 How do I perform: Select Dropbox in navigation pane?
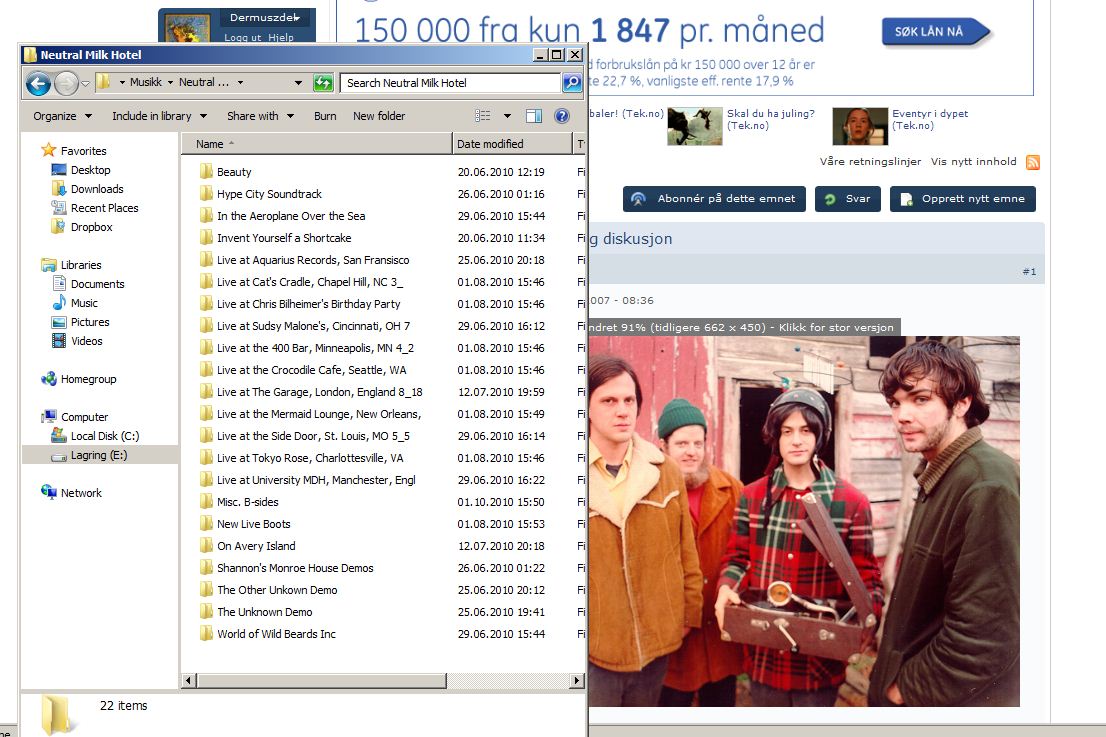click(92, 227)
